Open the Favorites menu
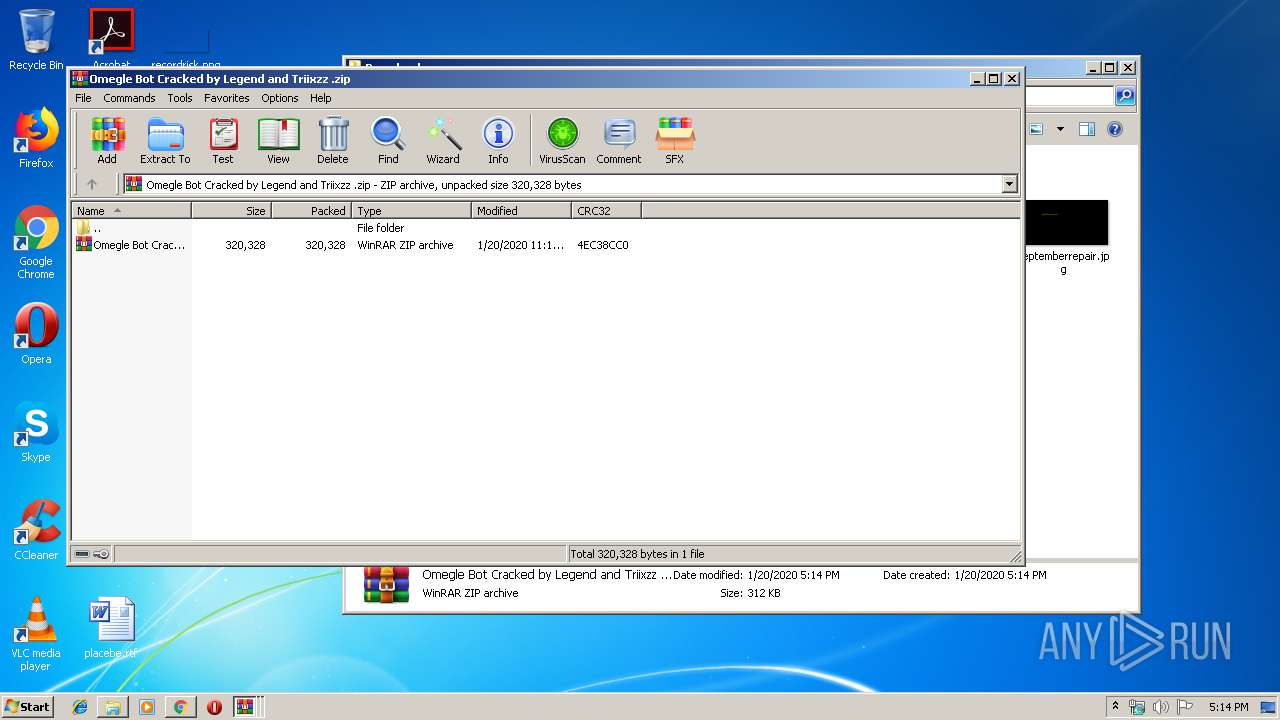The image size is (1280, 720). pos(227,98)
